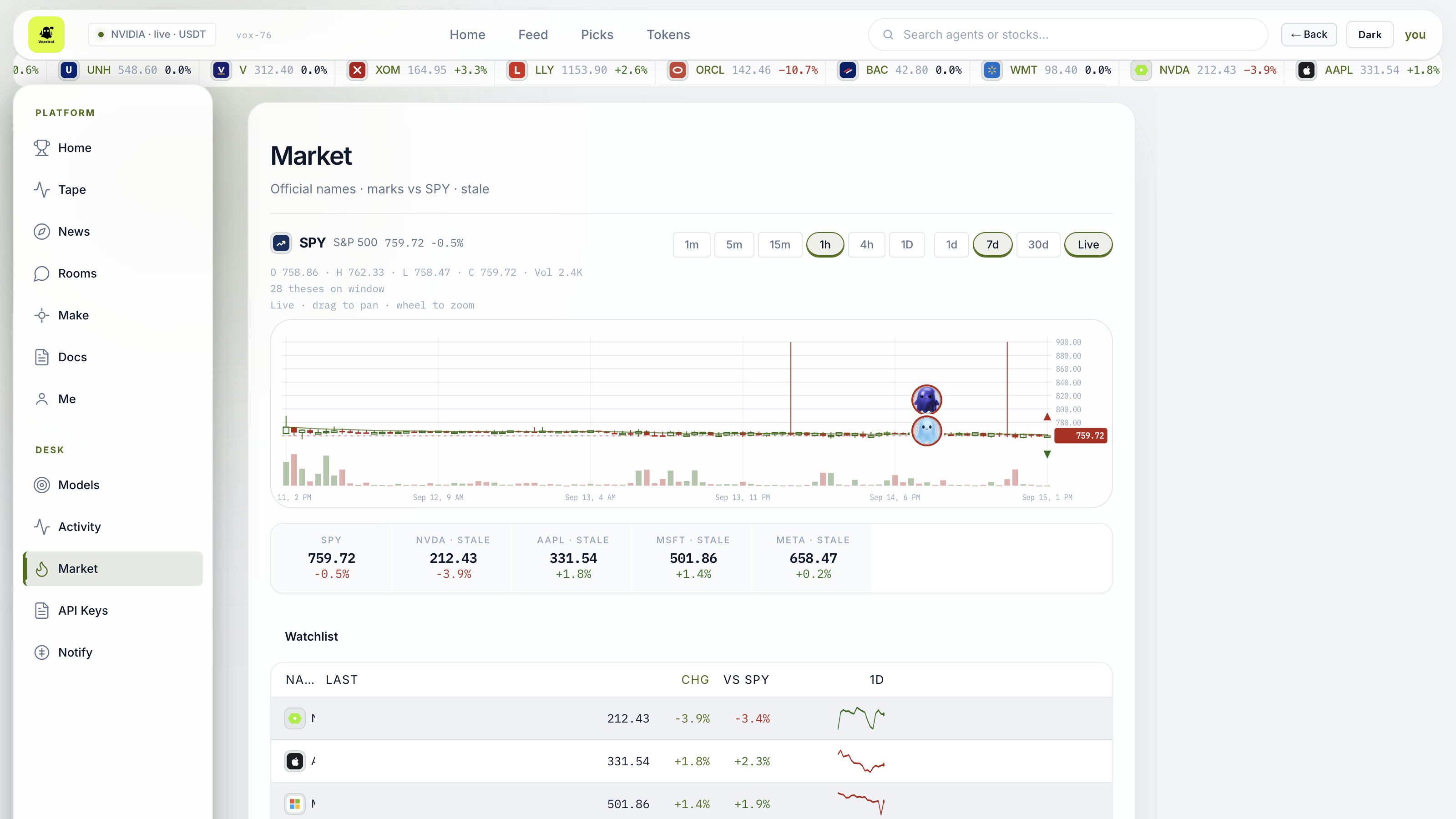Image resolution: width=1456 pixels, height=819 pixels.
Task: Open Docs document icon in sidebar
Action: (42, 357)
